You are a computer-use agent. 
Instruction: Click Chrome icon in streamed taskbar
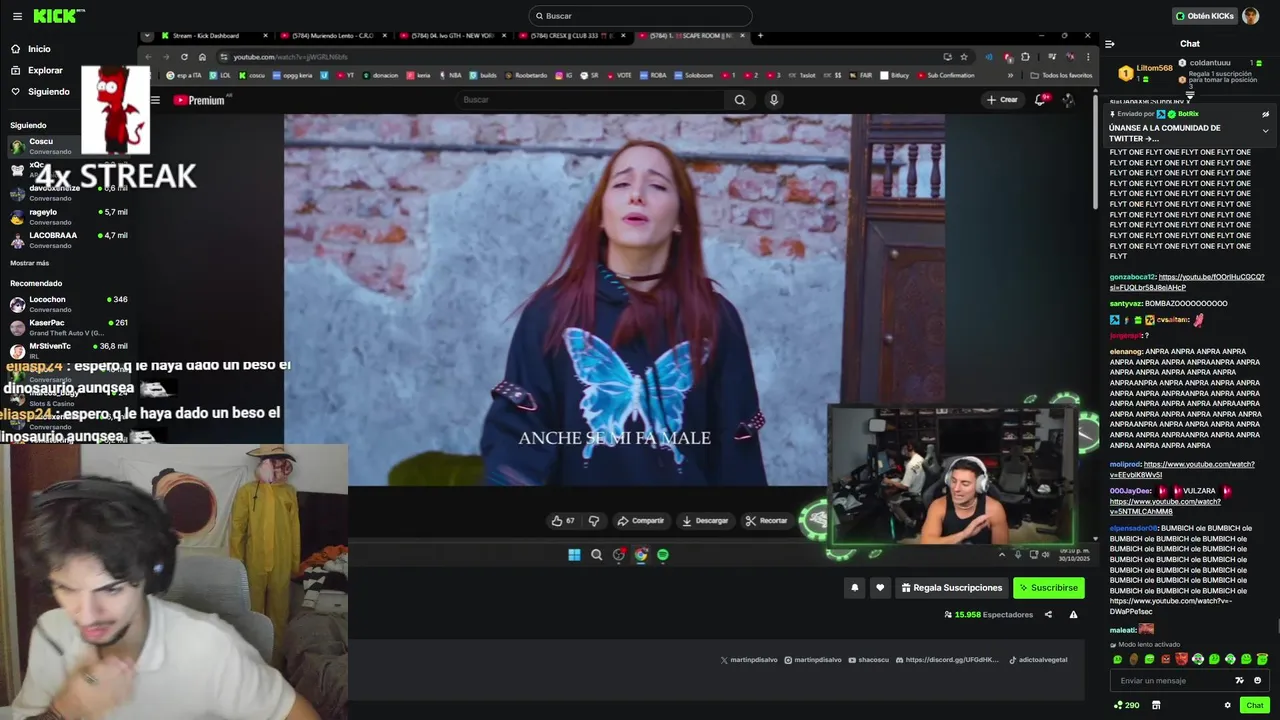point(641,555)
